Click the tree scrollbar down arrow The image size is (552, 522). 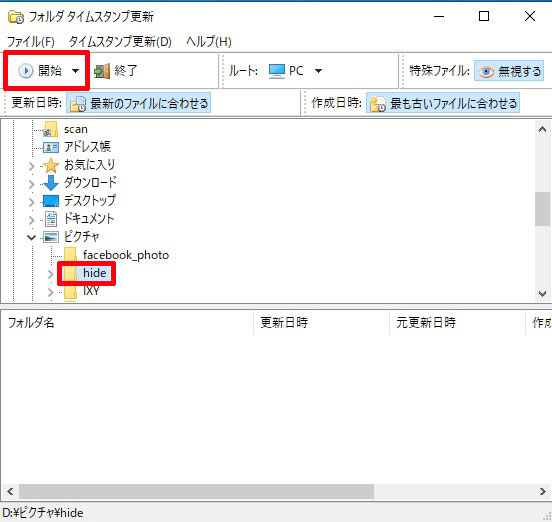pyautogui.click(x=542, y=293)
